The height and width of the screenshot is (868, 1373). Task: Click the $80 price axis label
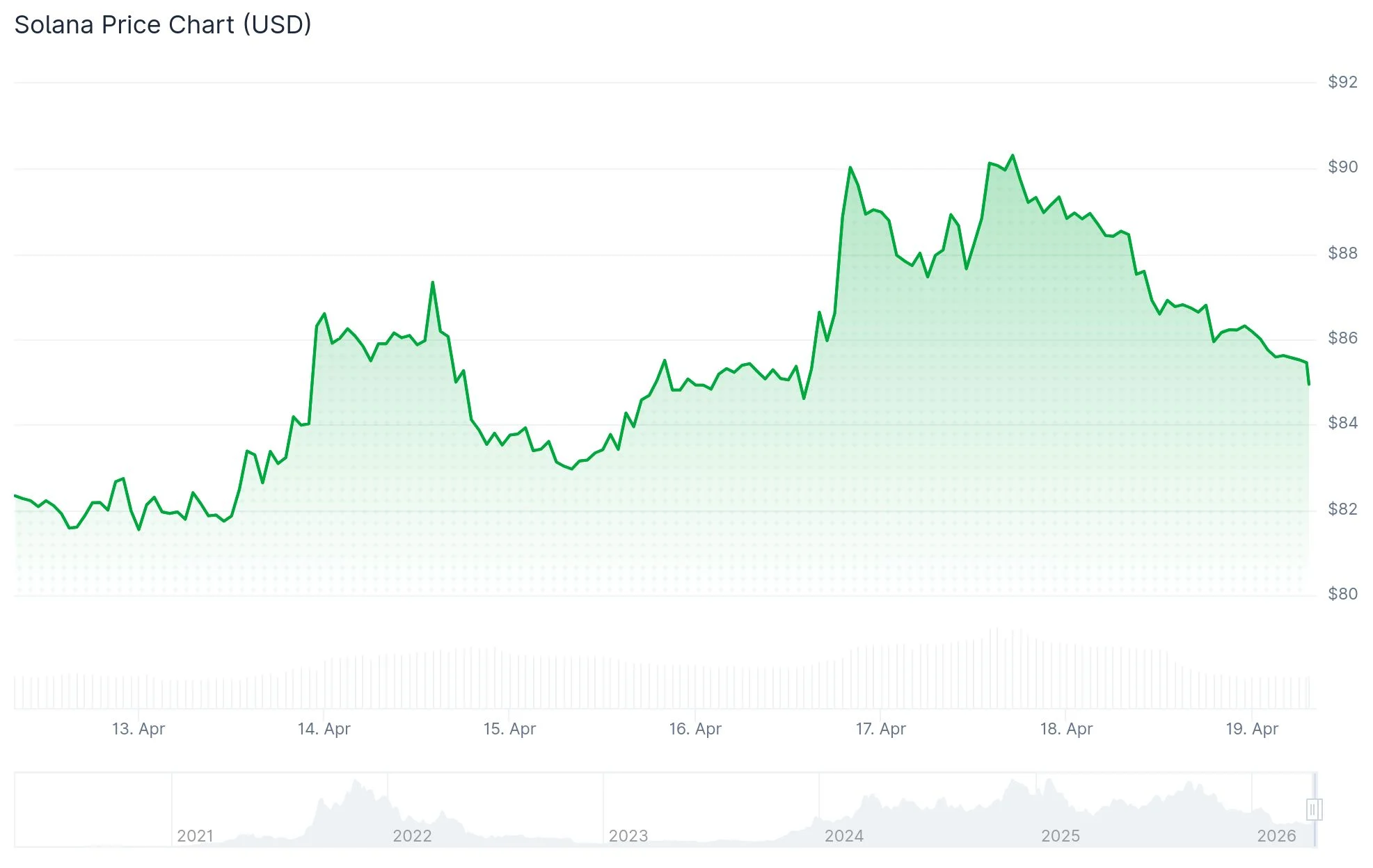[1342, 594]
